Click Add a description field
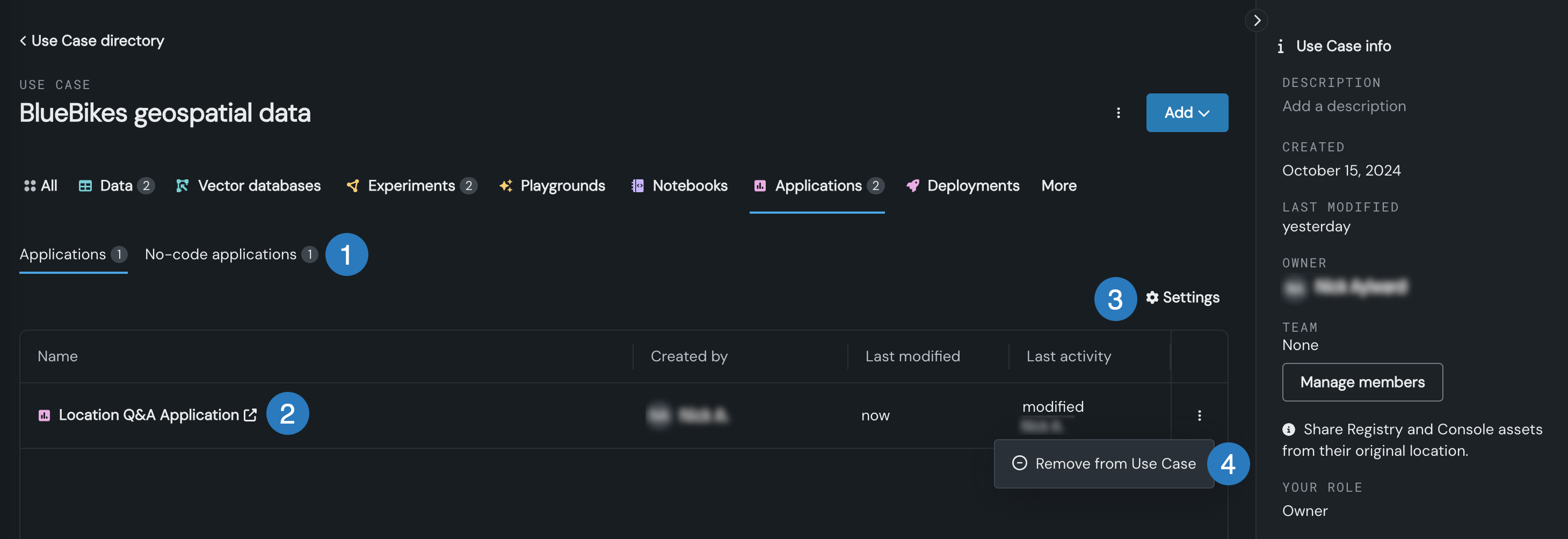Viewport: 1568px width, 539px height. [1344, 106]
